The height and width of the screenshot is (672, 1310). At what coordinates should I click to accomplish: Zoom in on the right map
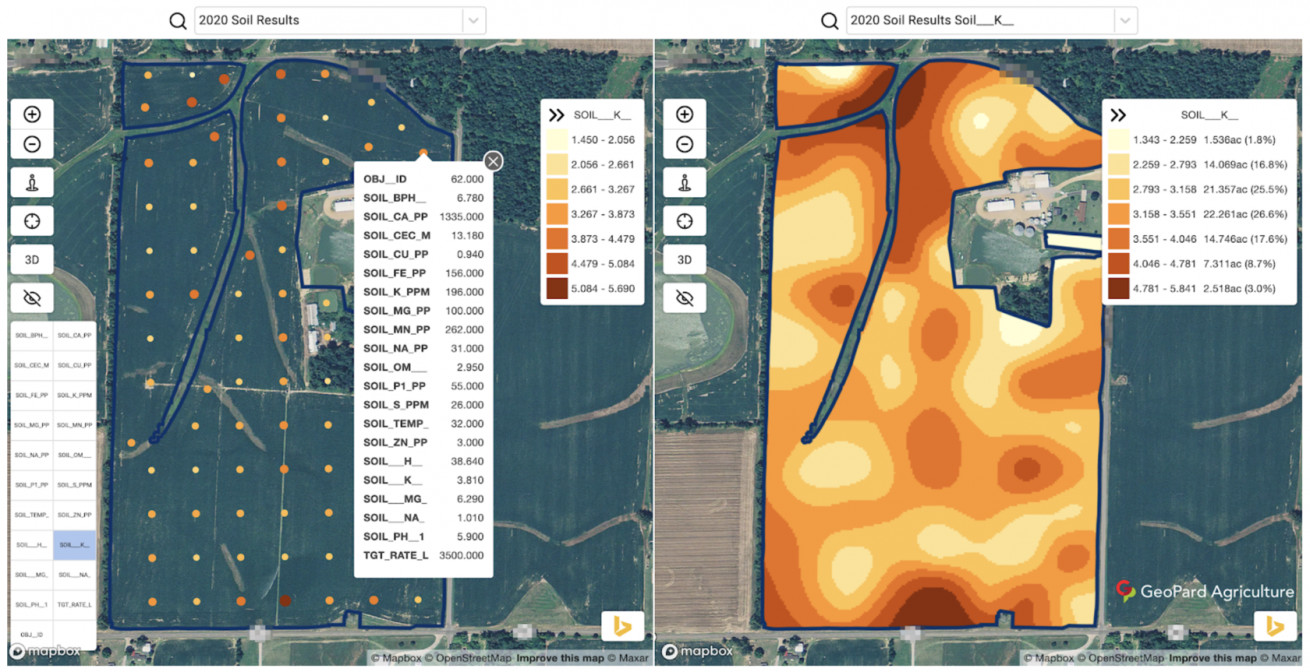[684, 114]
